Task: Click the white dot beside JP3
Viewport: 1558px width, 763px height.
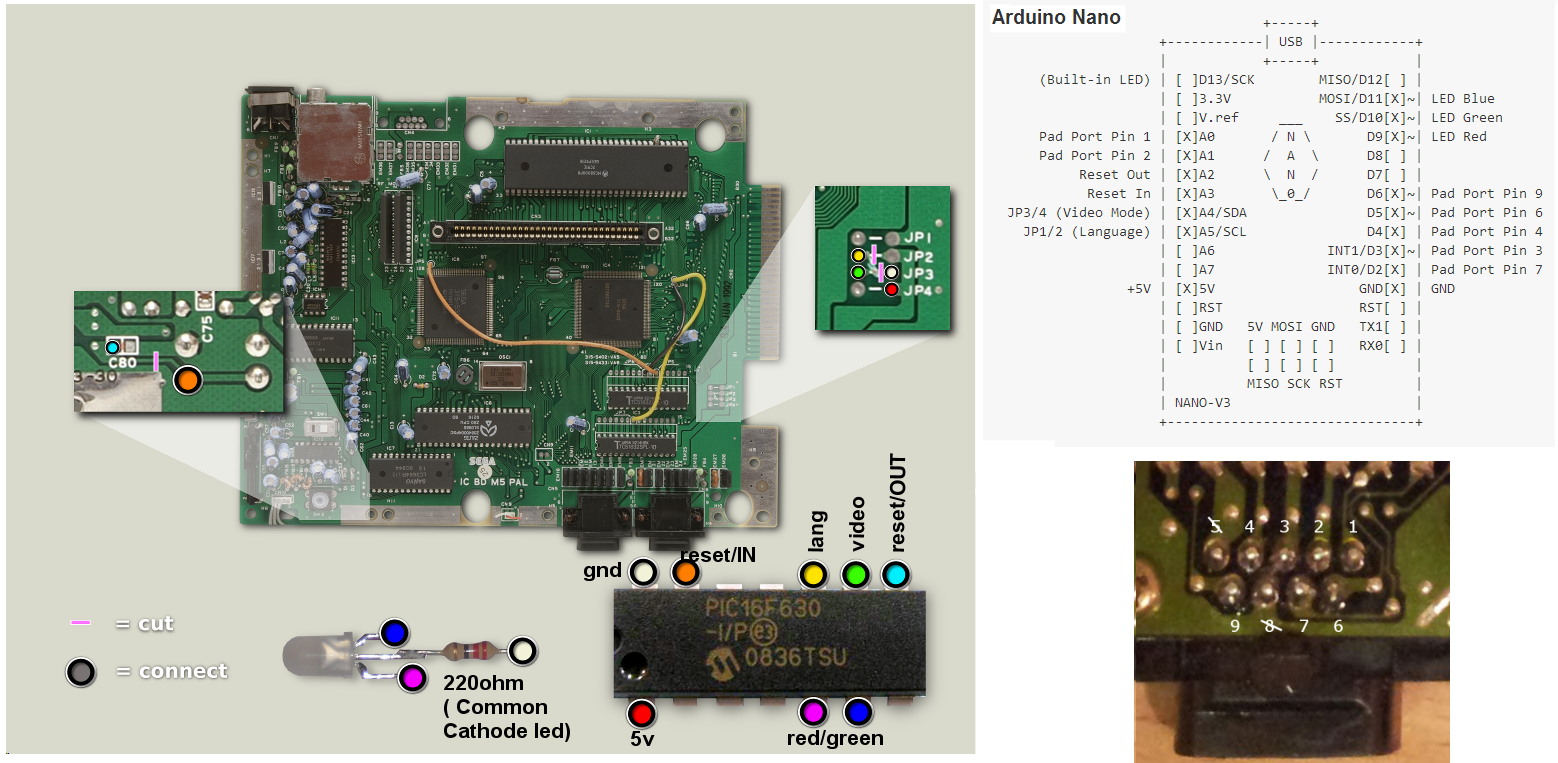Action: 890,272
